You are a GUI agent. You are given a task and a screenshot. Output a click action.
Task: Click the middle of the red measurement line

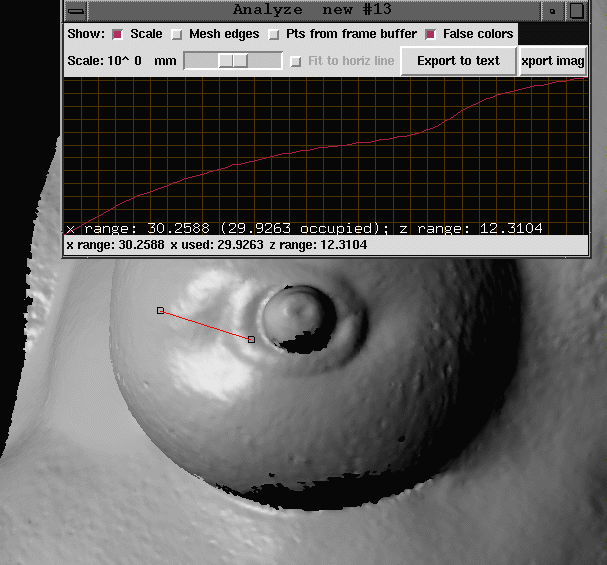pyautogui.click(x=205, y=325)
